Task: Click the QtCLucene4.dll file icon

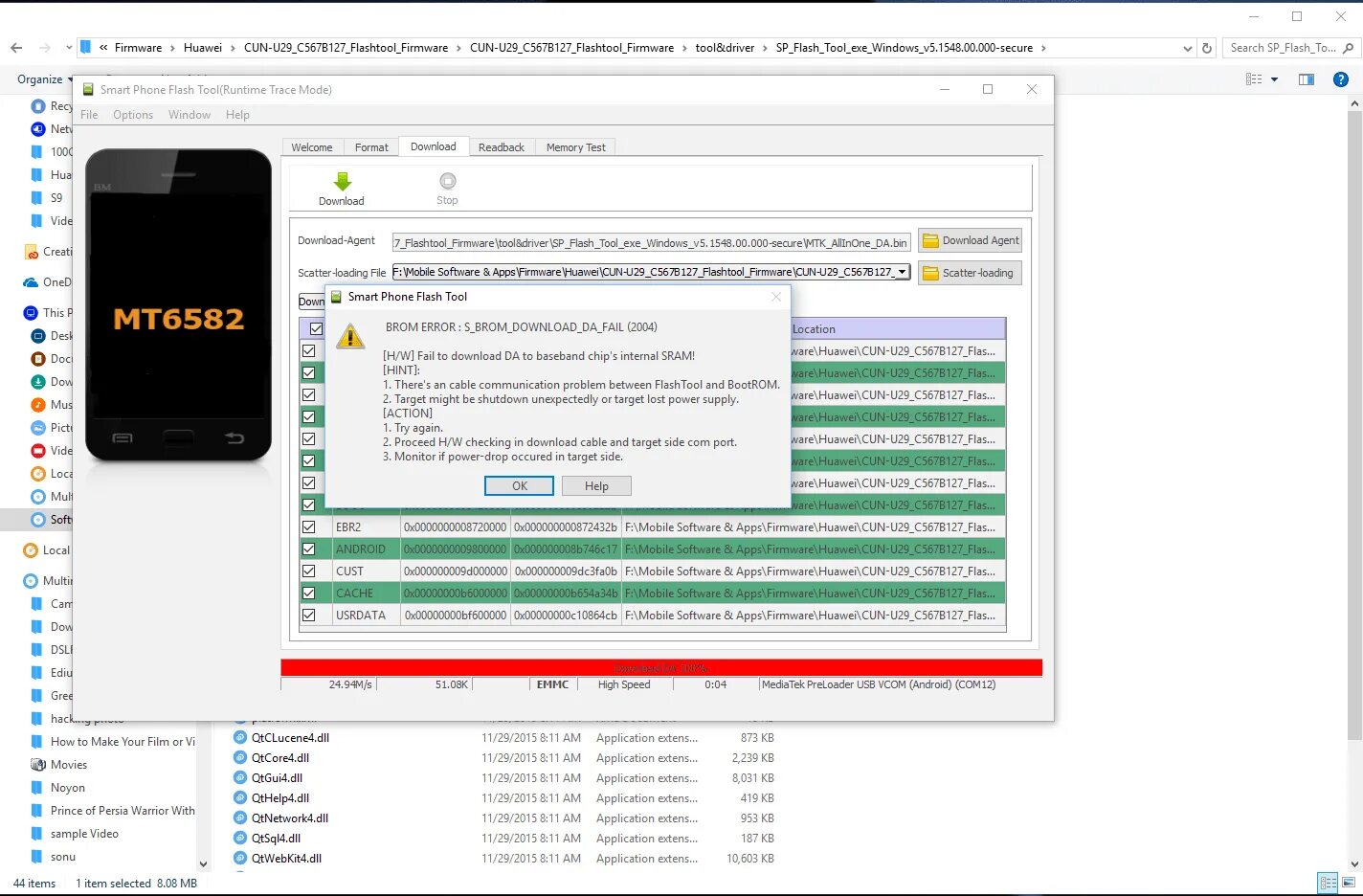Action: [240, 737]
